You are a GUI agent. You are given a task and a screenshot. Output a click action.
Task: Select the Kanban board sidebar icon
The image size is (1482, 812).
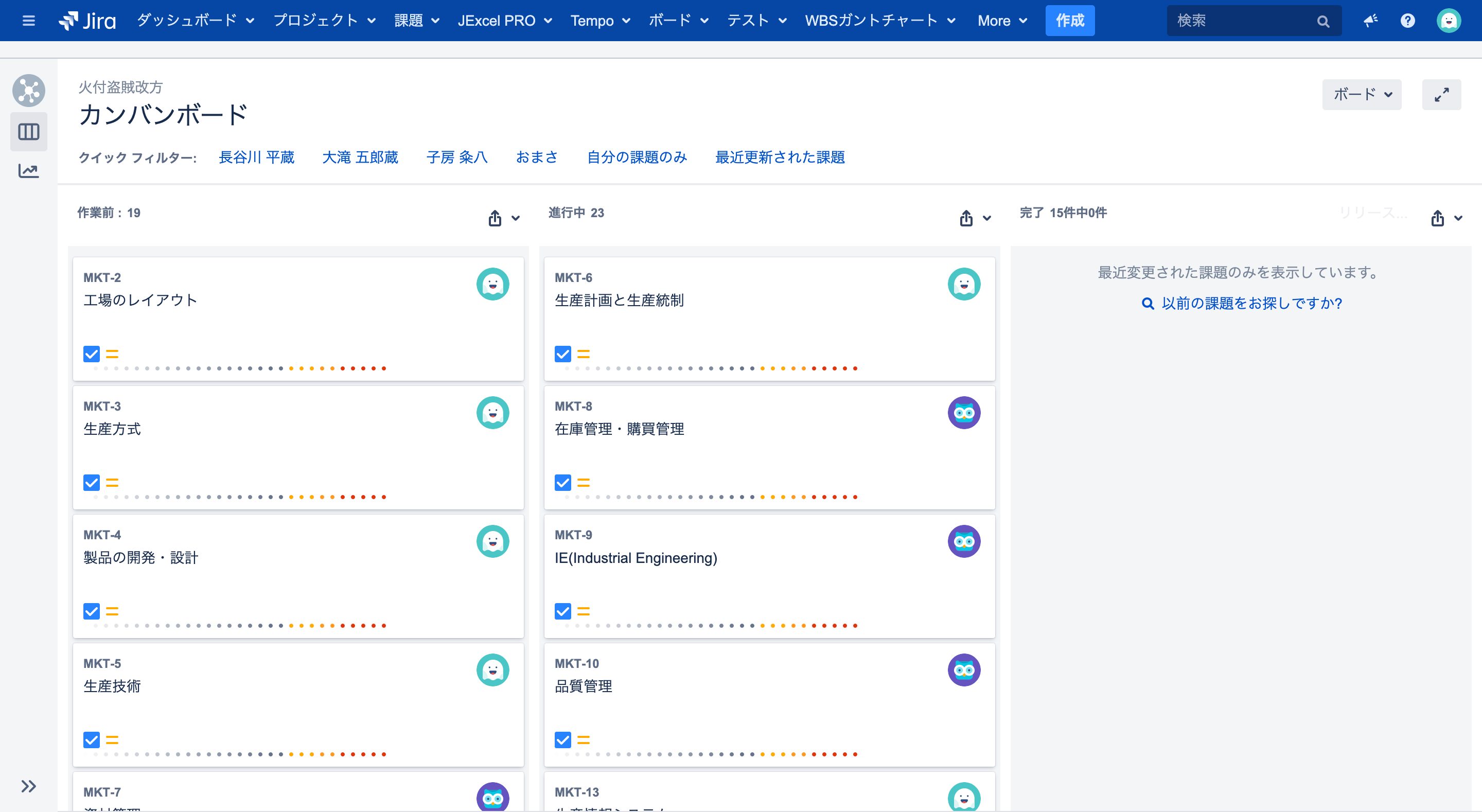(x=29, y=132)
